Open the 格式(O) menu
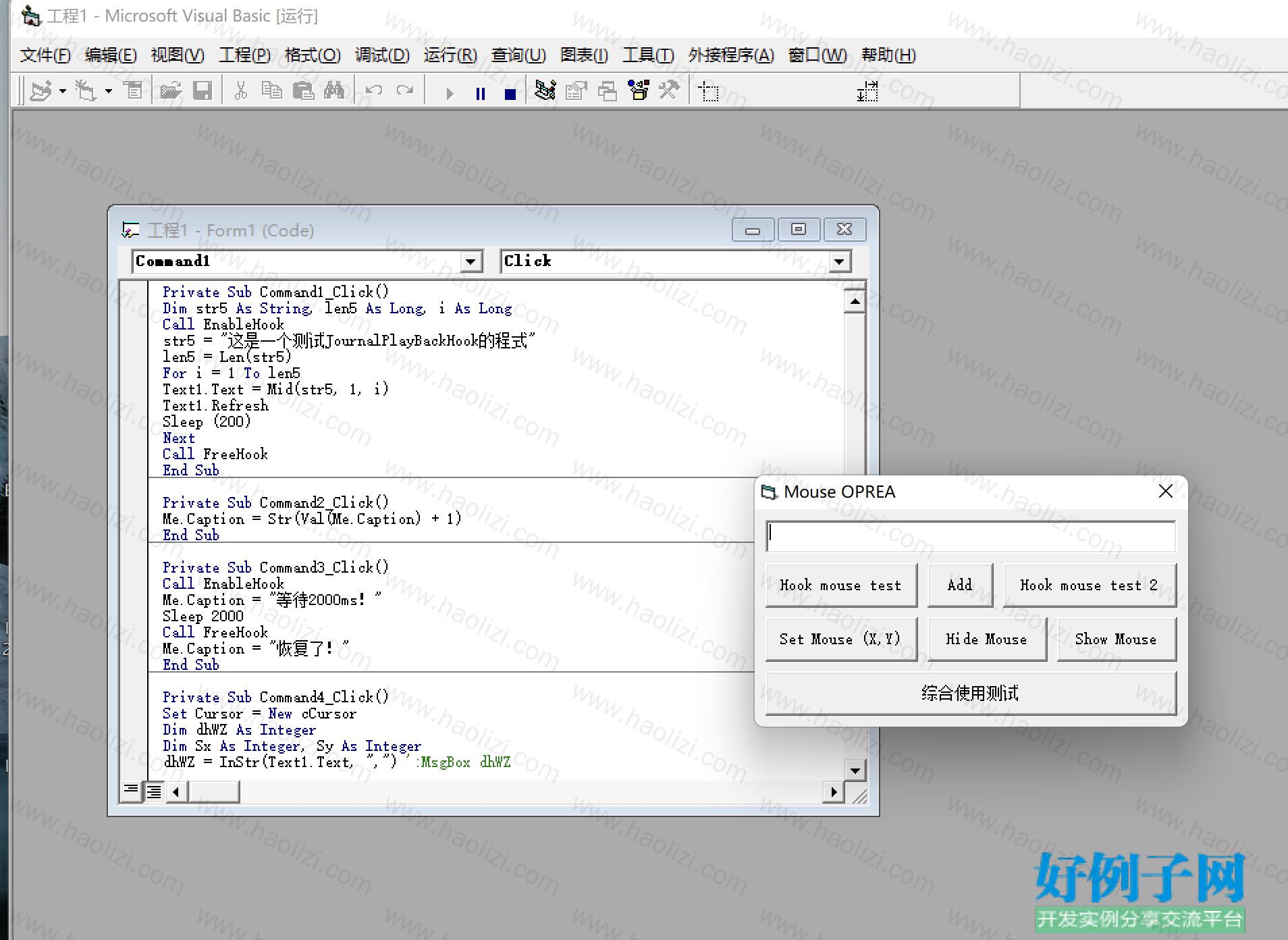This screenshot has width=1288, height=940. pyautogui.click(x=313, y=55)
